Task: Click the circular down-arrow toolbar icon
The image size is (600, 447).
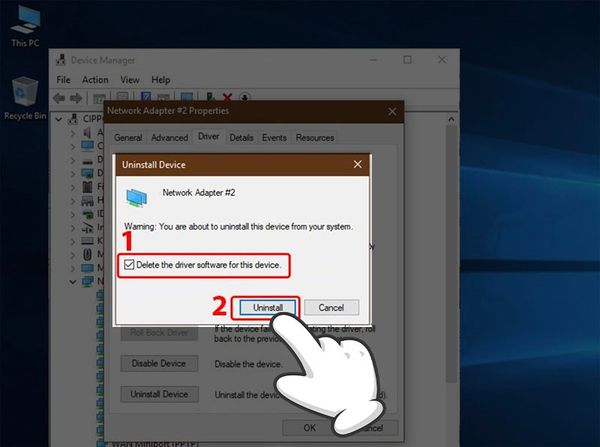Action: (x=245, y=98)
